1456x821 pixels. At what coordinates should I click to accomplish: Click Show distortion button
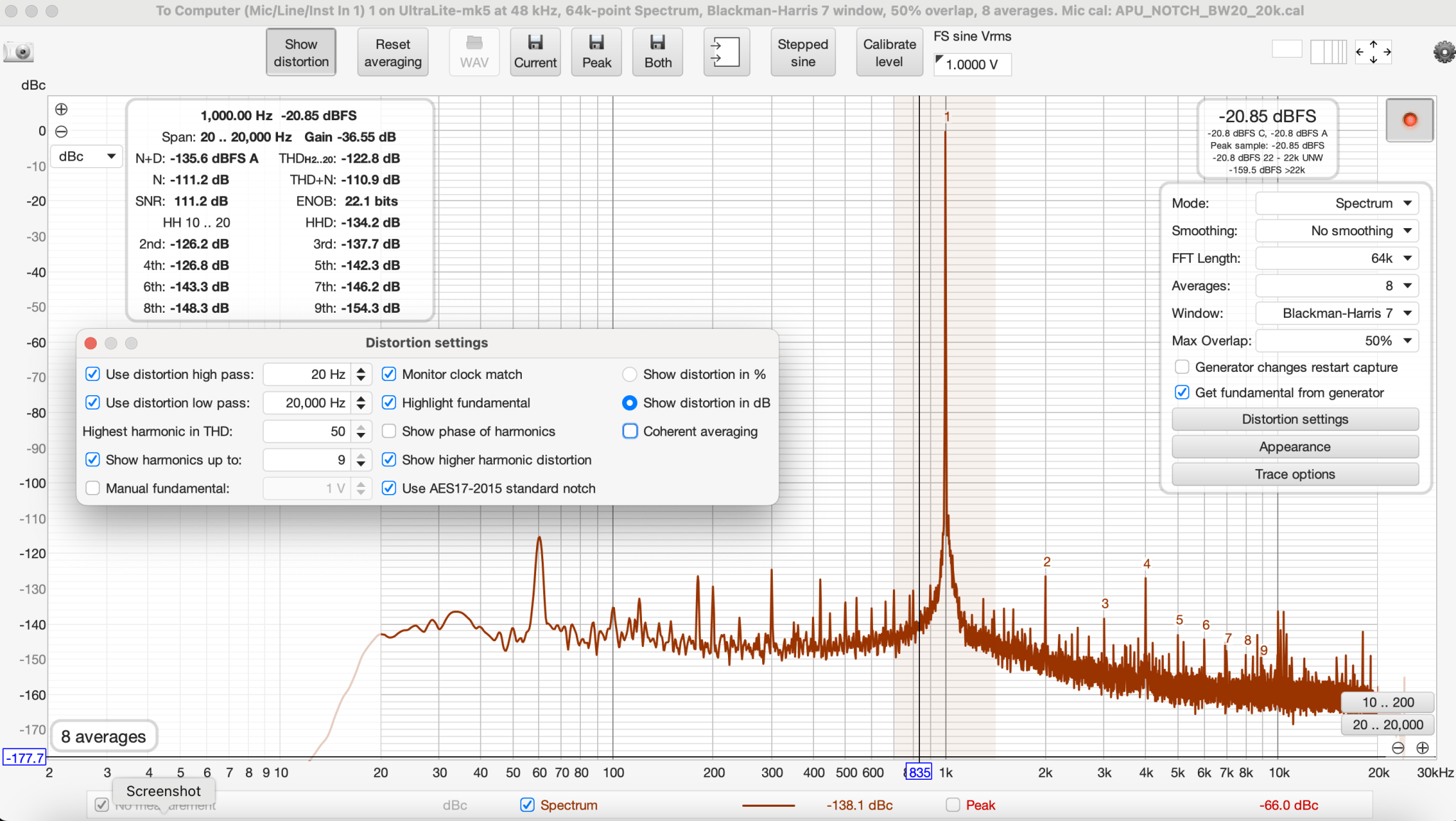tap(301, 52)
